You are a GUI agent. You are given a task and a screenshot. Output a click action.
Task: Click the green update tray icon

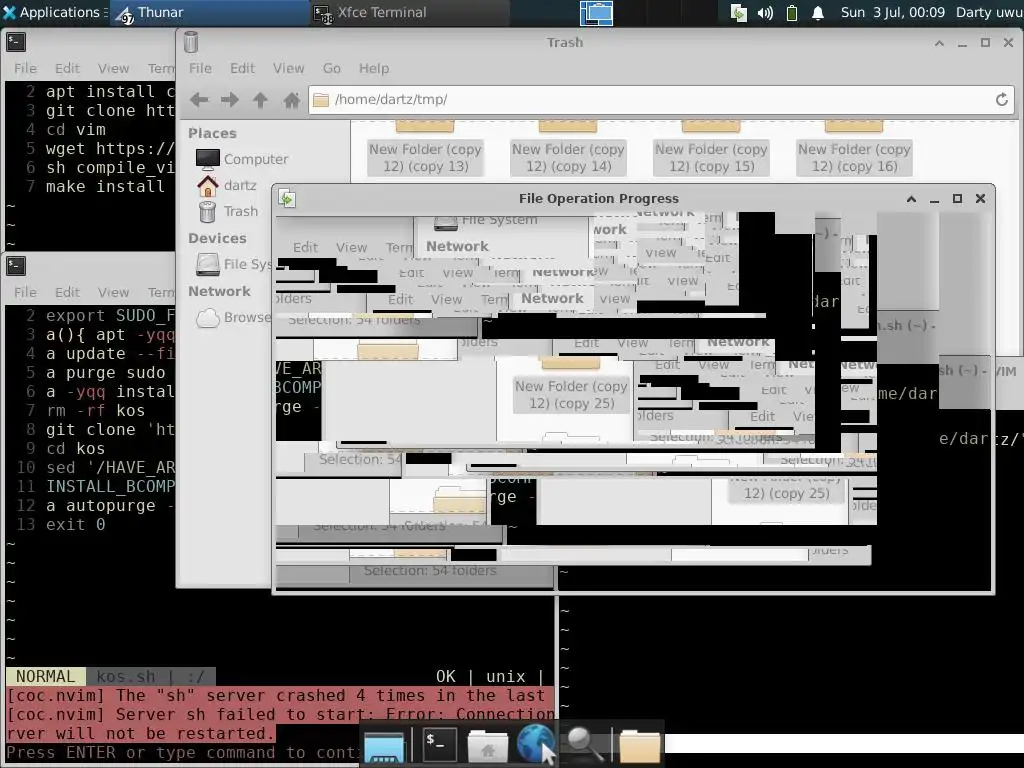pos(739,13)
